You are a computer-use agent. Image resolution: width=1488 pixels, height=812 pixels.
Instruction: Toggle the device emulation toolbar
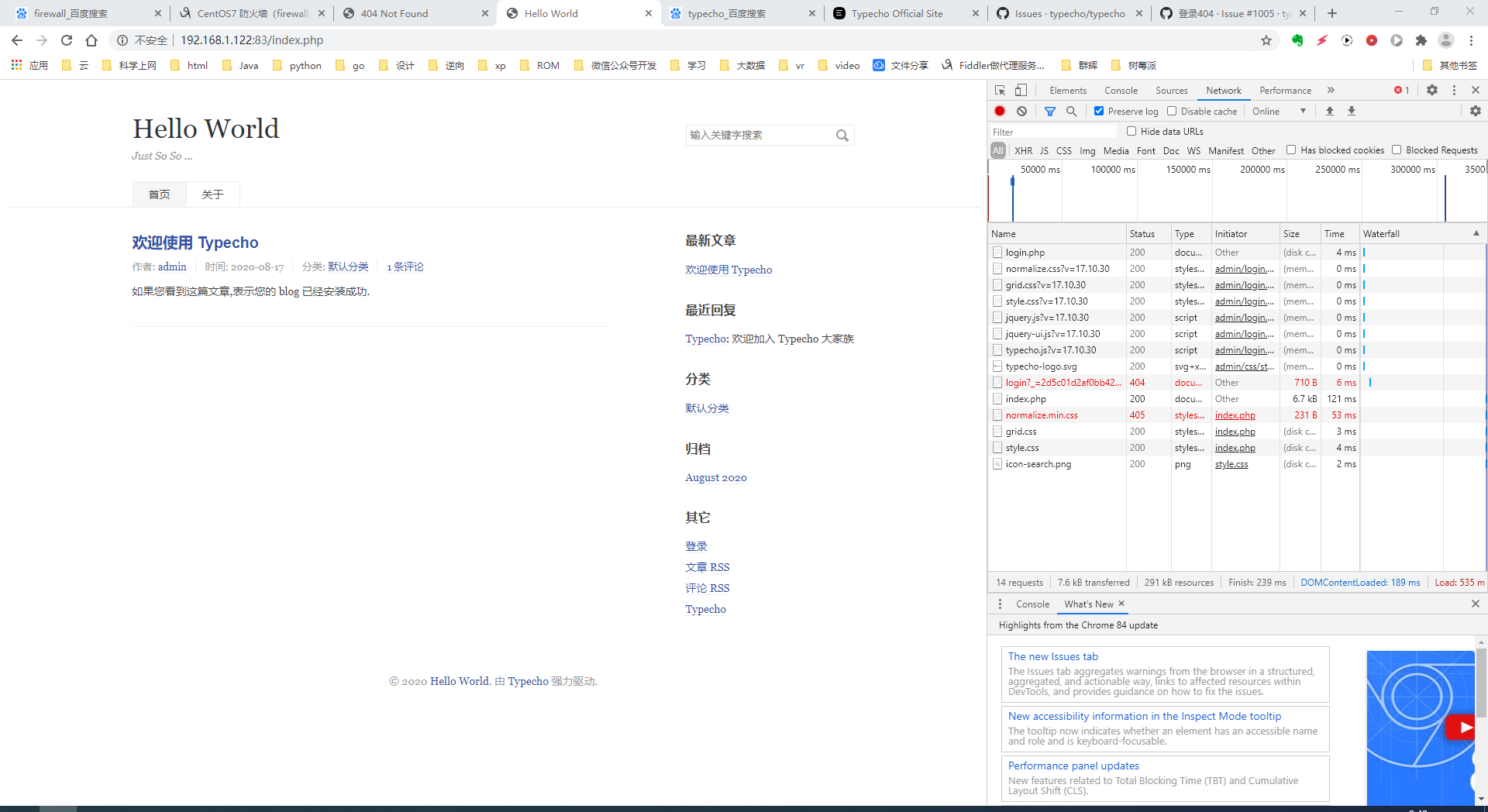(1020, 90)
